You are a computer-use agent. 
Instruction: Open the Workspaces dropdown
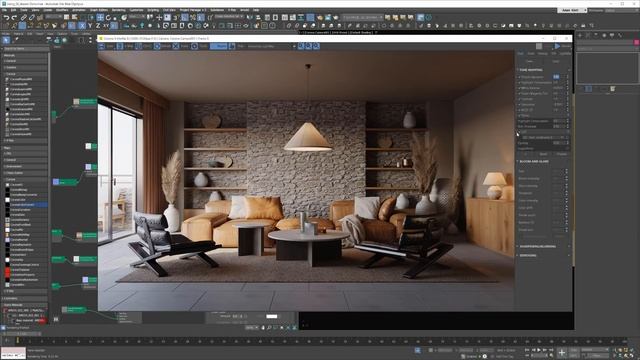[621, 10]
